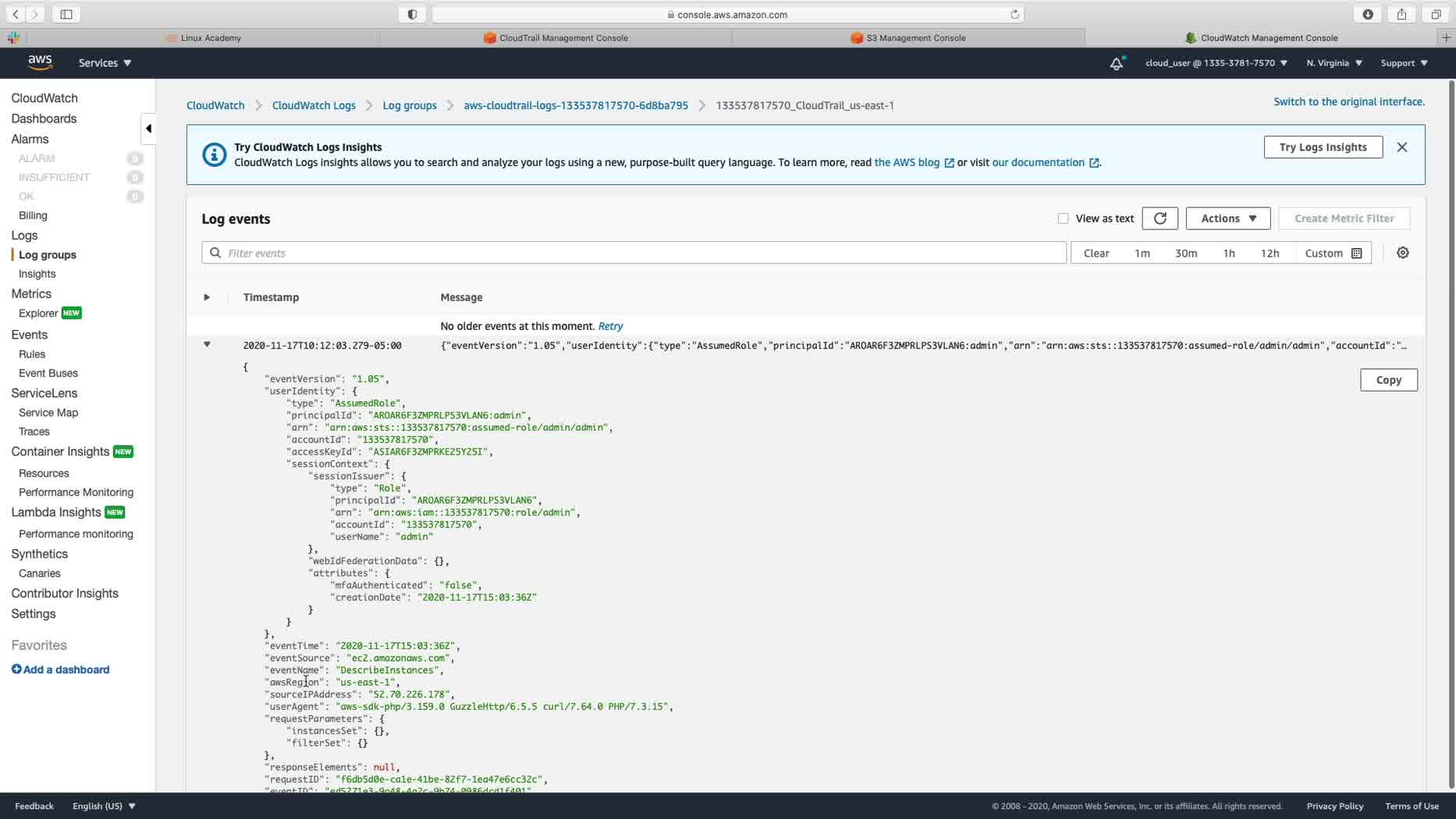Image resolution: width=1456 pixels, height=819 pixels.
Task: Click the Filter events search field
Action: click(x=634, y=253)
